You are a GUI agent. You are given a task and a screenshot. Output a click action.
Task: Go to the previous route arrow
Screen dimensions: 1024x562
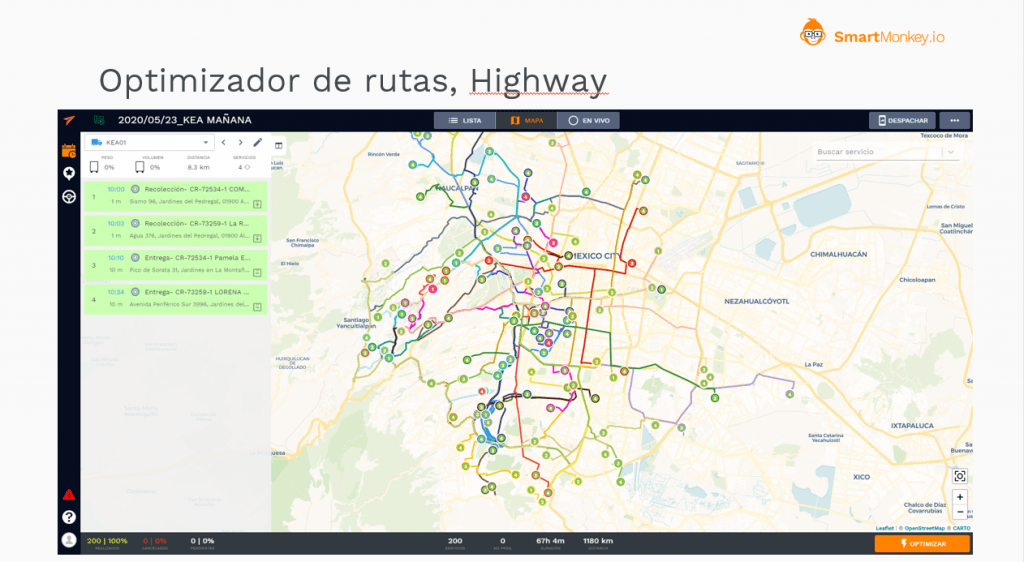coord(223,142)
